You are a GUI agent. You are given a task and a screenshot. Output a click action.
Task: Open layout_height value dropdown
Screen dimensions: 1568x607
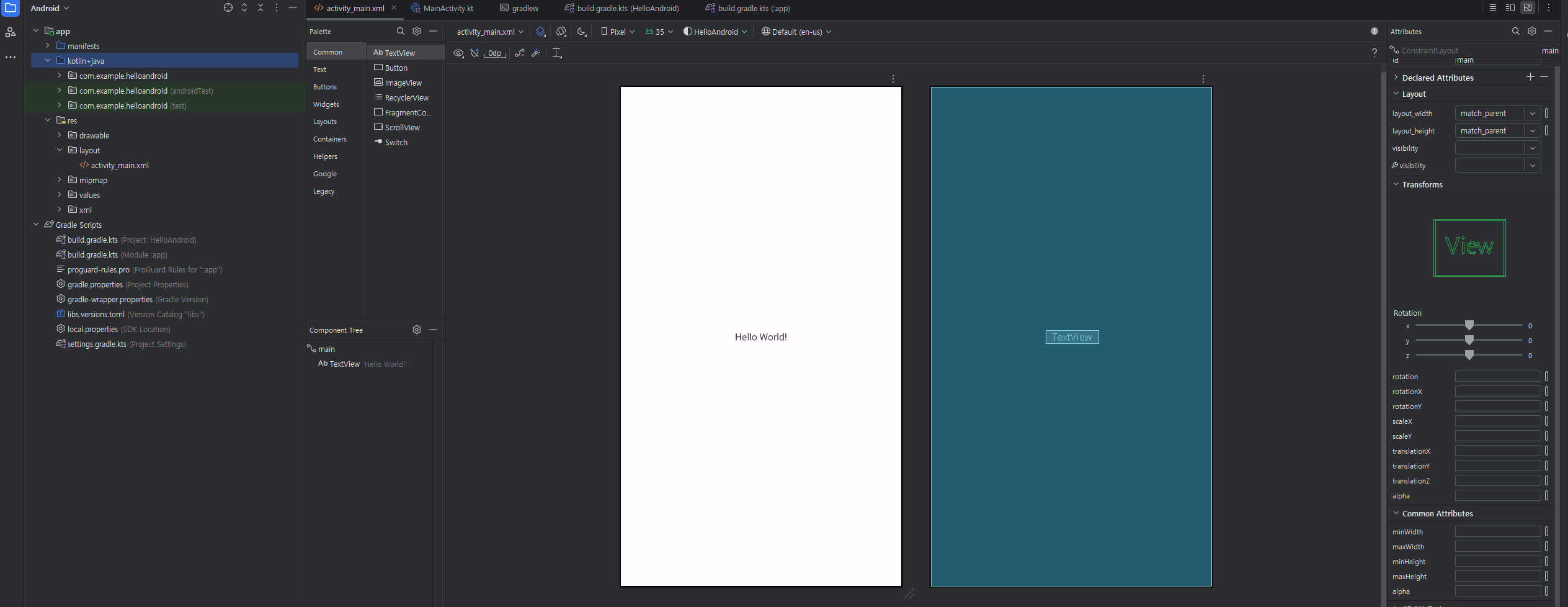tap(1533, 130)
